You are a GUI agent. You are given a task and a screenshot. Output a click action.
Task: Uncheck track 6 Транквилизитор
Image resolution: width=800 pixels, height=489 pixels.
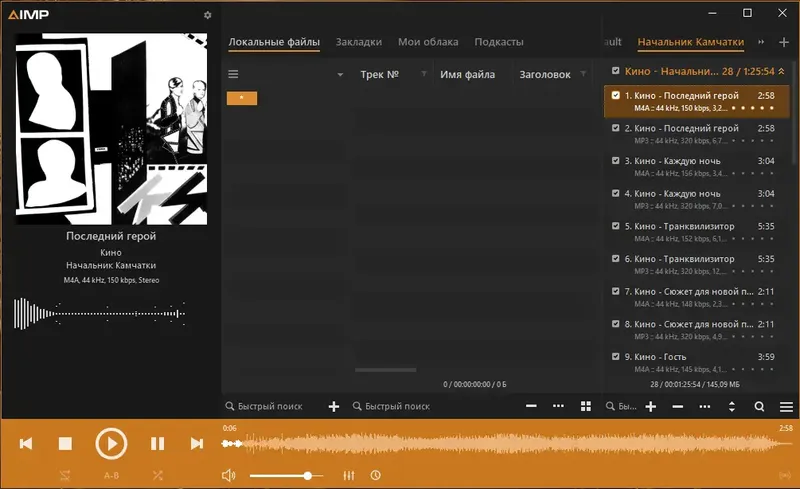[x=615, y=258]
